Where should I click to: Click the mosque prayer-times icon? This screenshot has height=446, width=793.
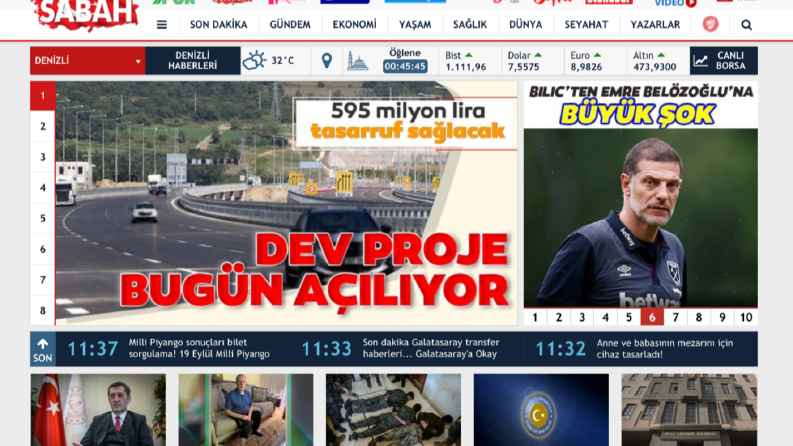click(x=358, y=61)
